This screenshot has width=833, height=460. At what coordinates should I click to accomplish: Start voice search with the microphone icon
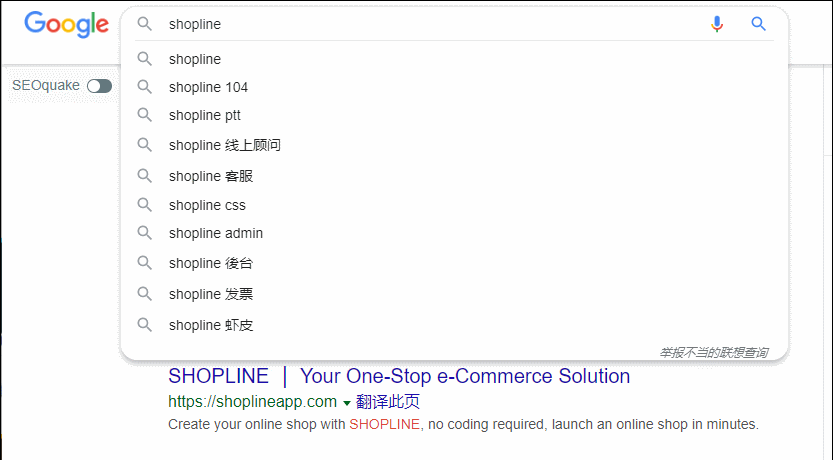717,24
